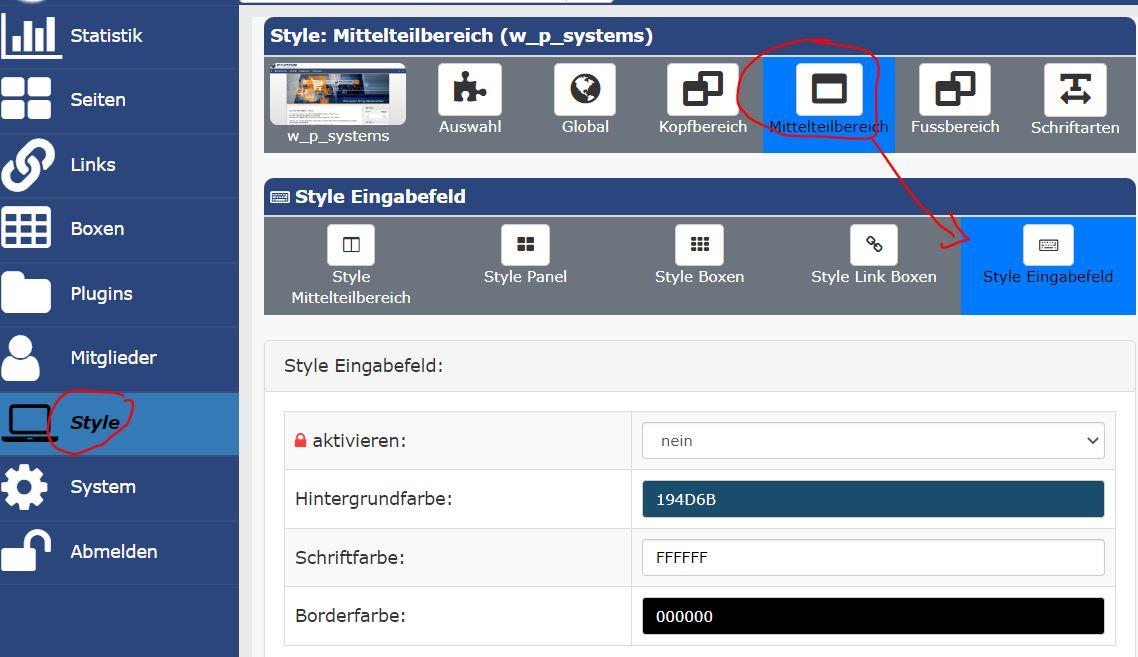
Task: Click the Borderfarbe 000000 color field
Action: [872, 616]
